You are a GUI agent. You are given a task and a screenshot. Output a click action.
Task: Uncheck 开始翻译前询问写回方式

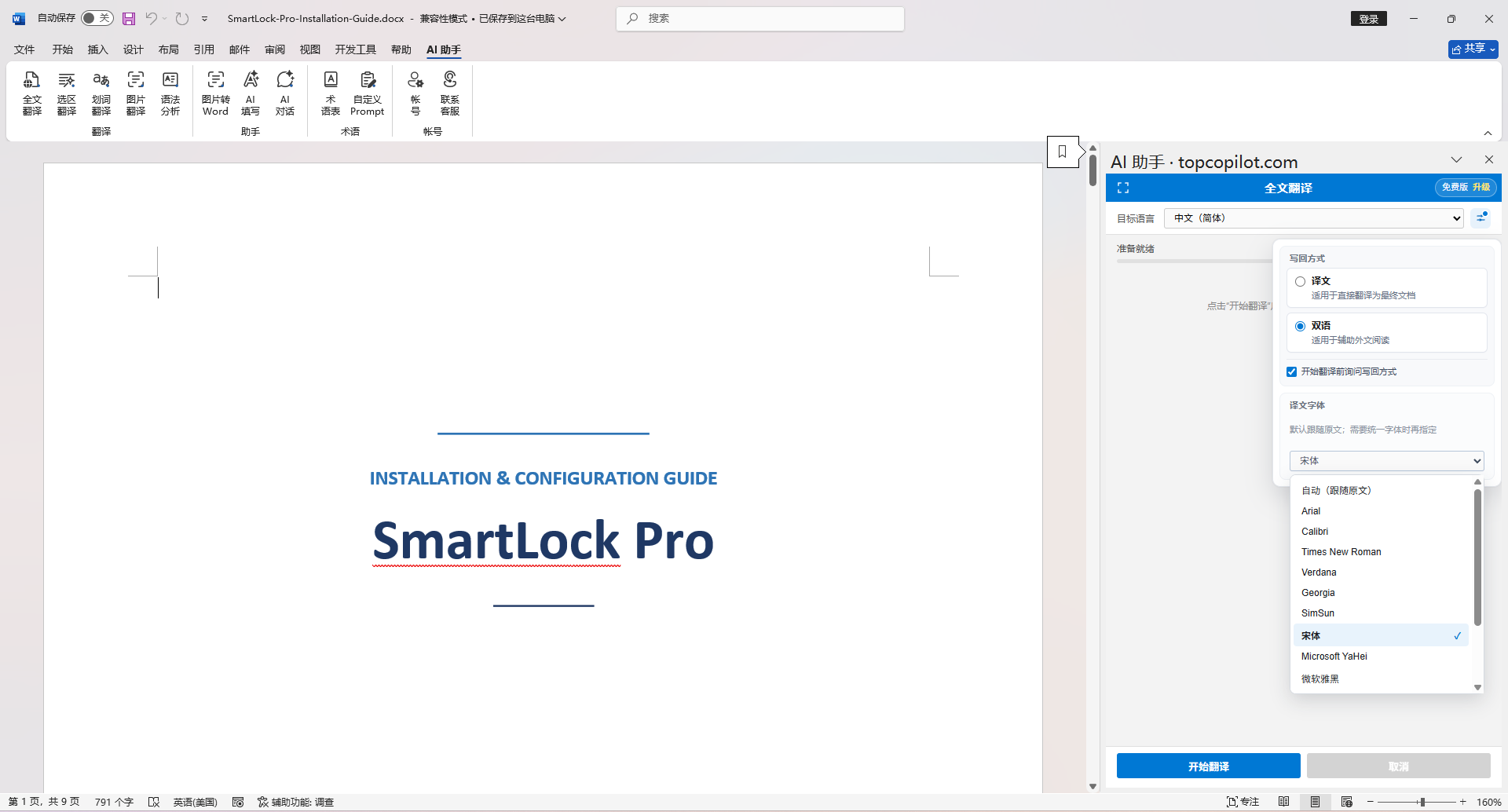(1291, 371)
